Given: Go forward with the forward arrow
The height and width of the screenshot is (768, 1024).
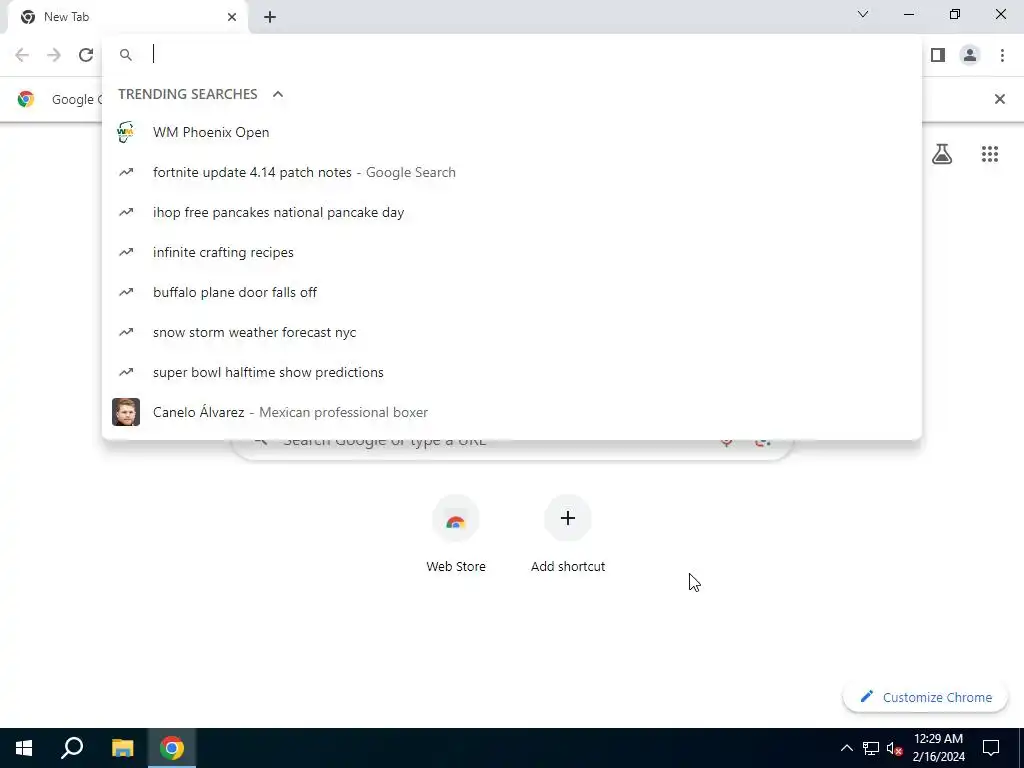Looking at the screenshot, I should pos(54,55).
